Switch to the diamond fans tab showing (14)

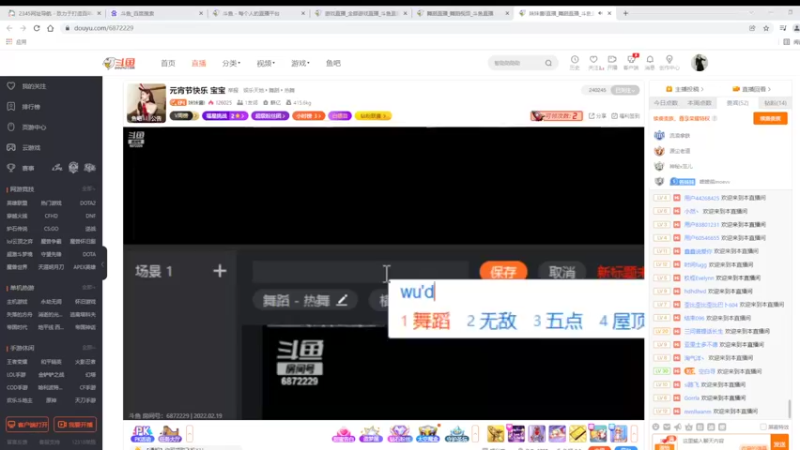(775, 103)
